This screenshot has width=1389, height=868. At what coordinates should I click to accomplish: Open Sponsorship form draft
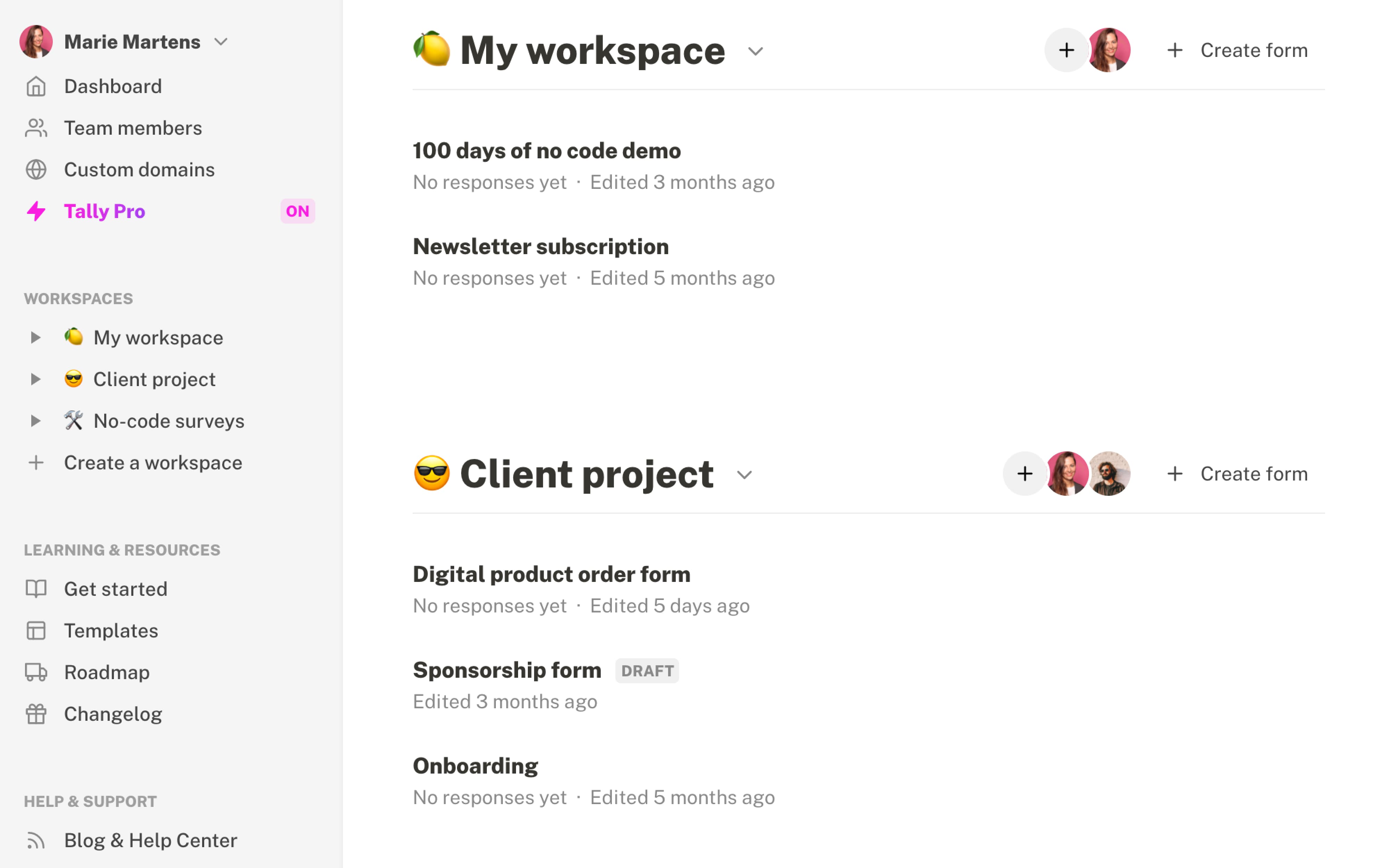pyautogui.click(x=507, y=669)
